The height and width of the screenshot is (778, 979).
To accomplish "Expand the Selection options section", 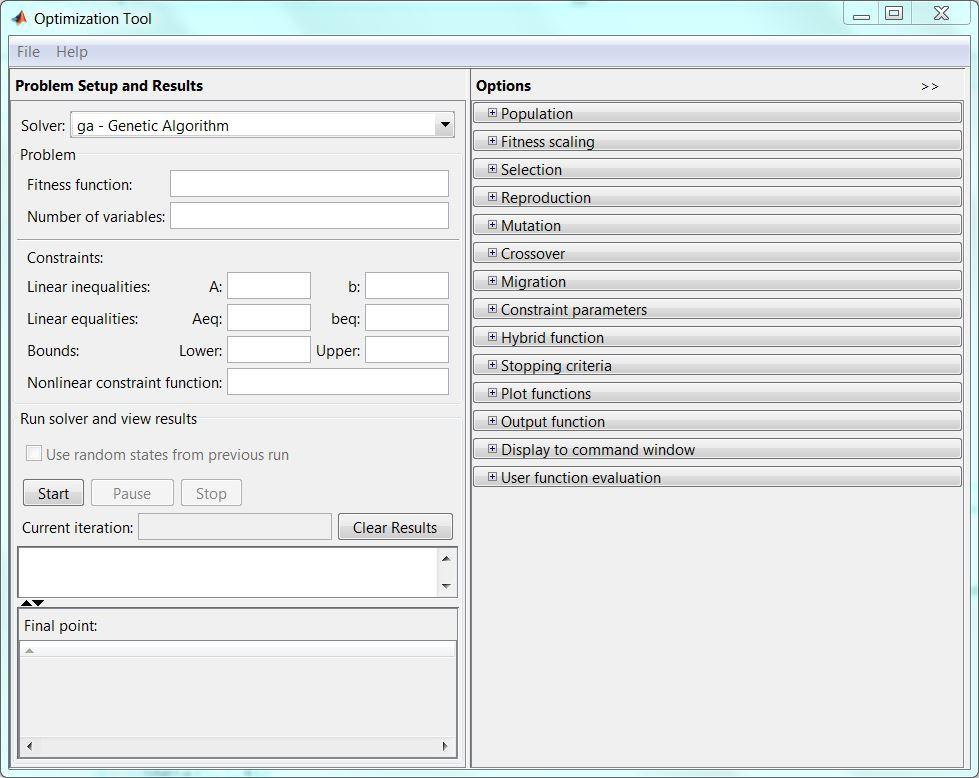I will tap(492, 169).
